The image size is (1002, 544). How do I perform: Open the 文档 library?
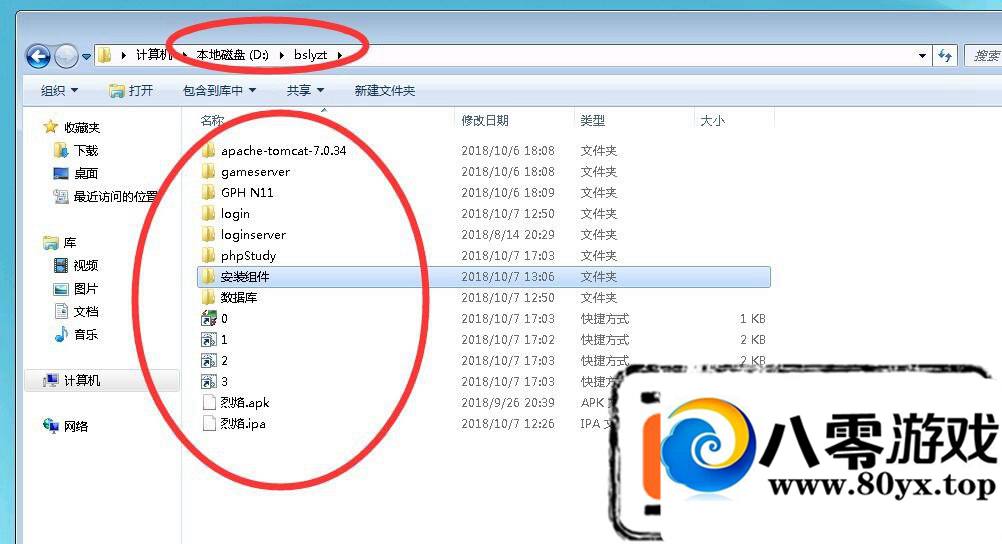tap(86, 312)
